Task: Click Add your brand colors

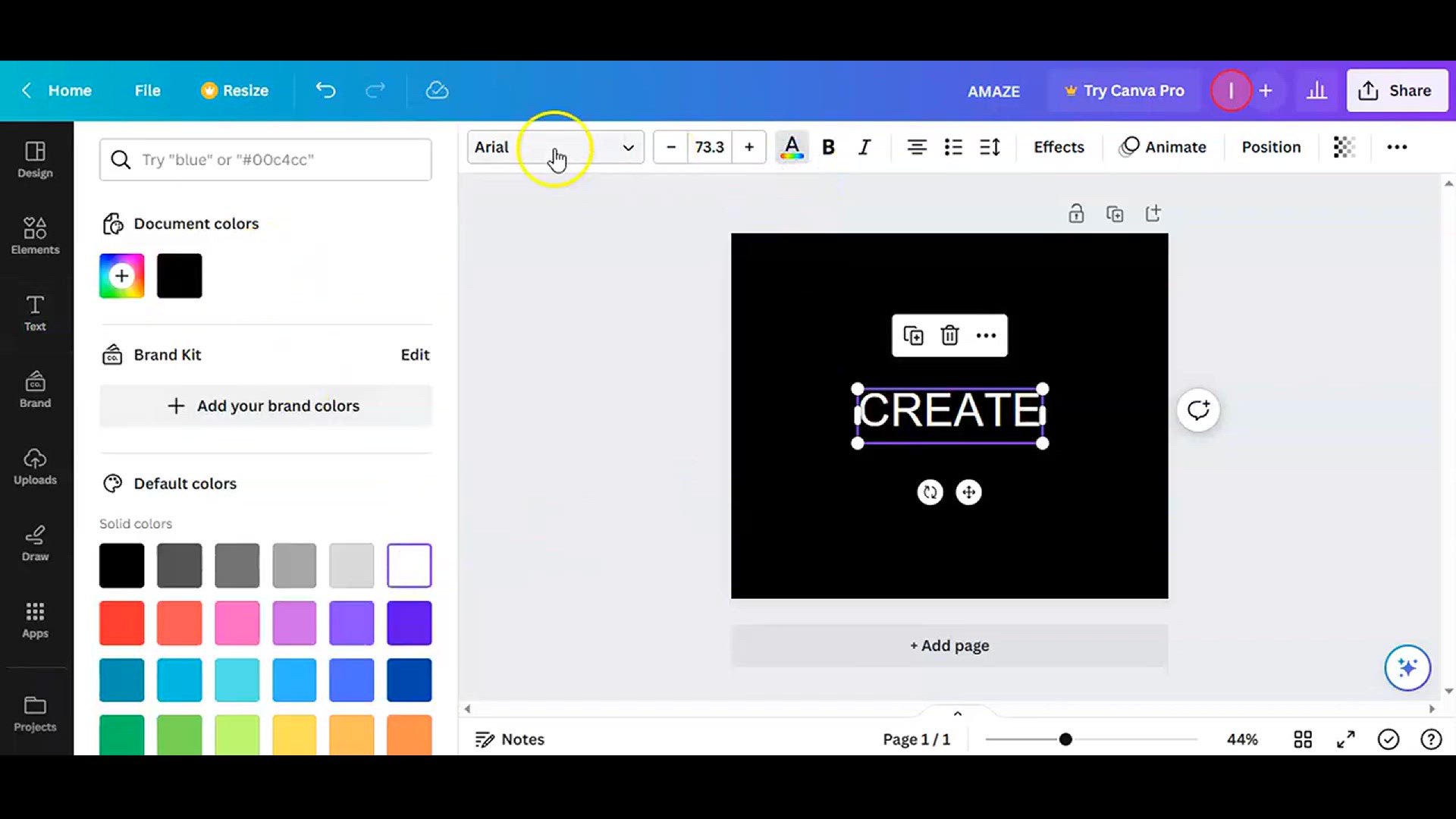Action: (265, 406)
